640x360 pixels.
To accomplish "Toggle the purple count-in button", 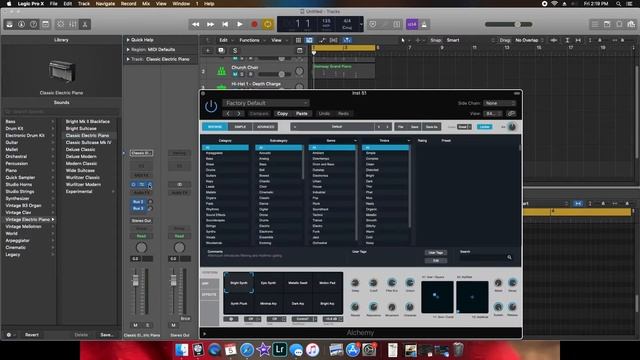I will coord(412,24).
